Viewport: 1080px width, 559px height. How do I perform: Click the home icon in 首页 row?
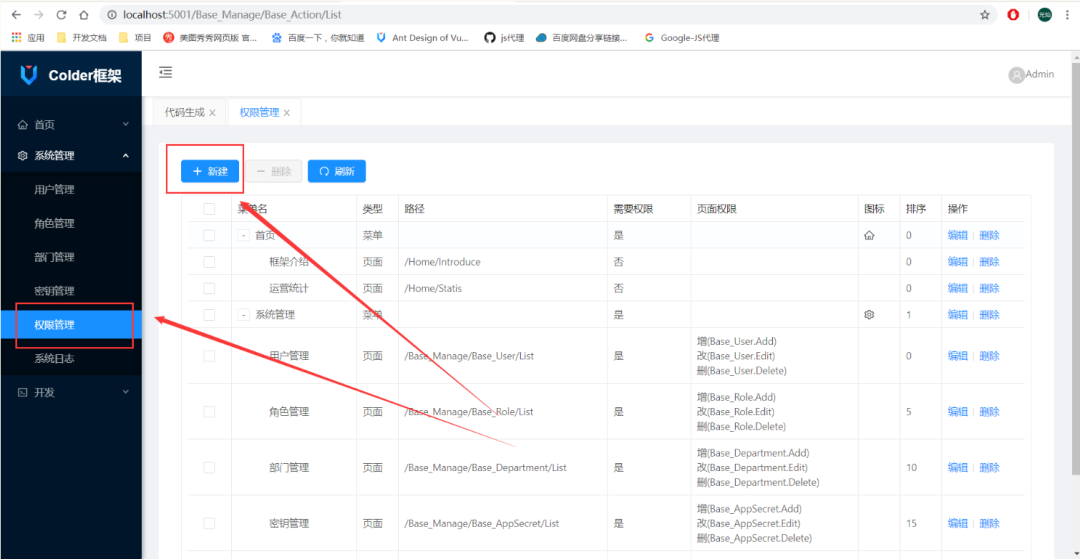click(869, 235)
